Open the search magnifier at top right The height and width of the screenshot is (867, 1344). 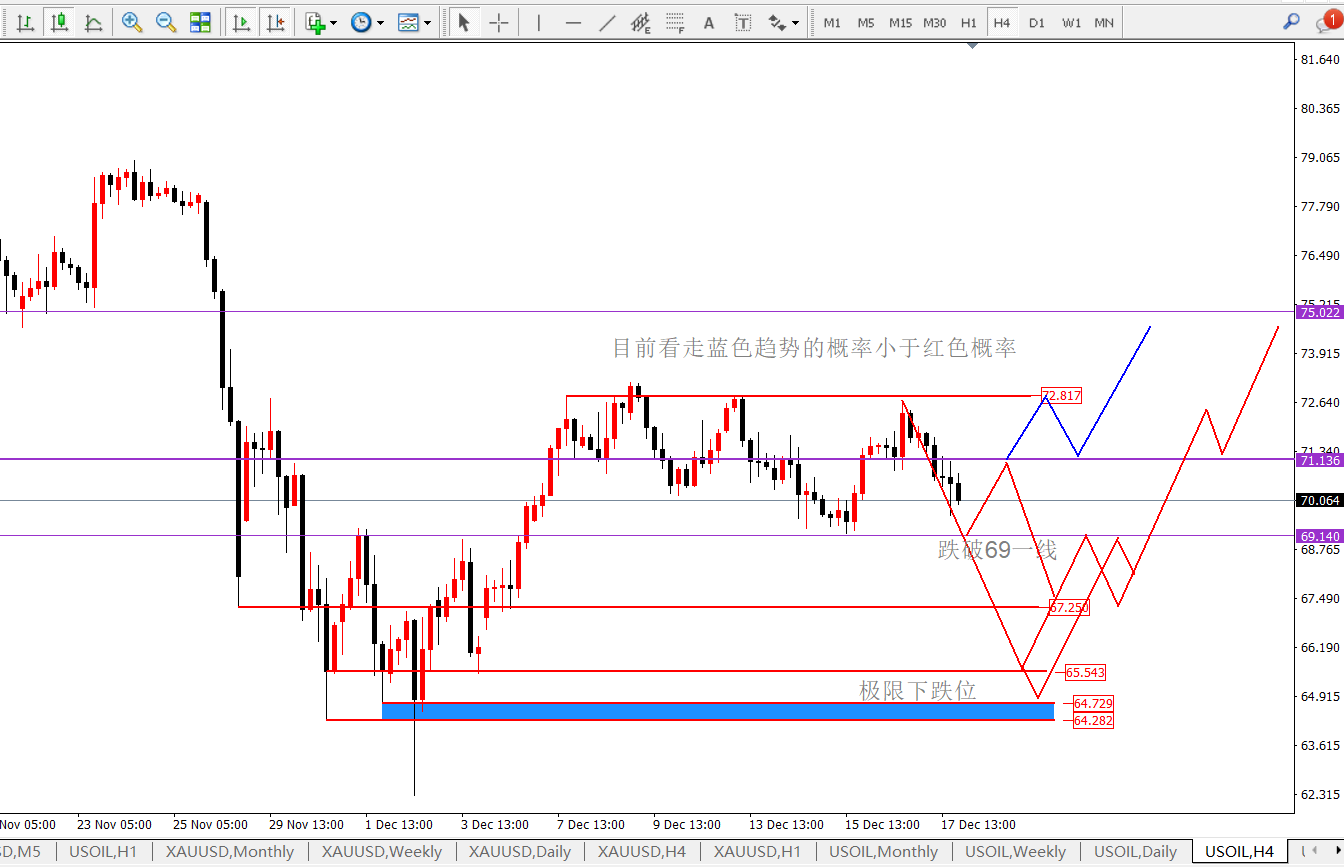(x=1292, y=21)
